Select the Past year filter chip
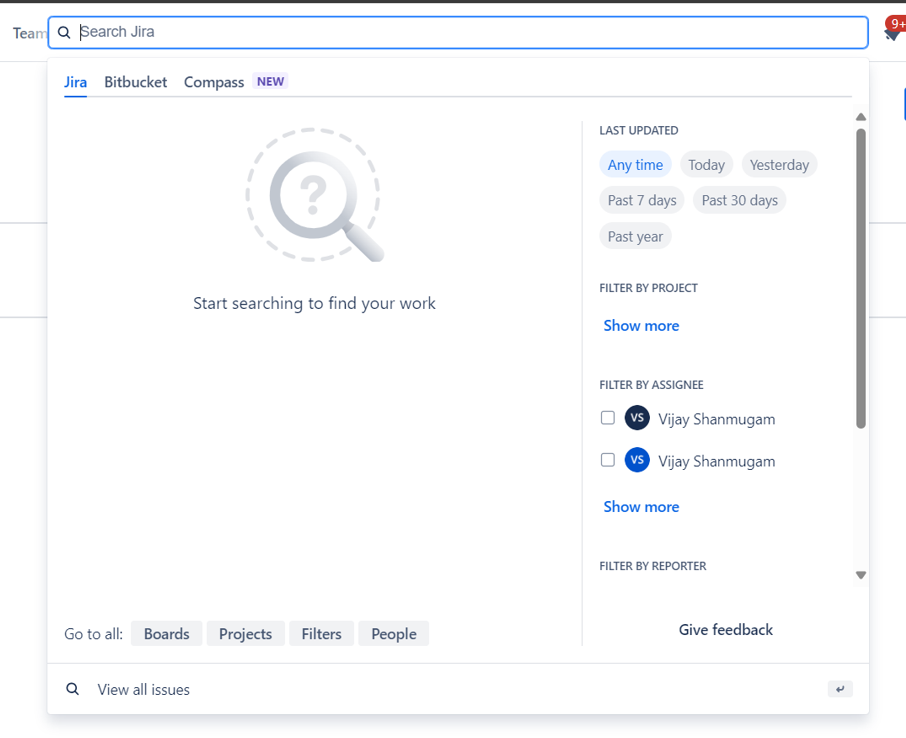906x738 pixels. coord(635,236)
